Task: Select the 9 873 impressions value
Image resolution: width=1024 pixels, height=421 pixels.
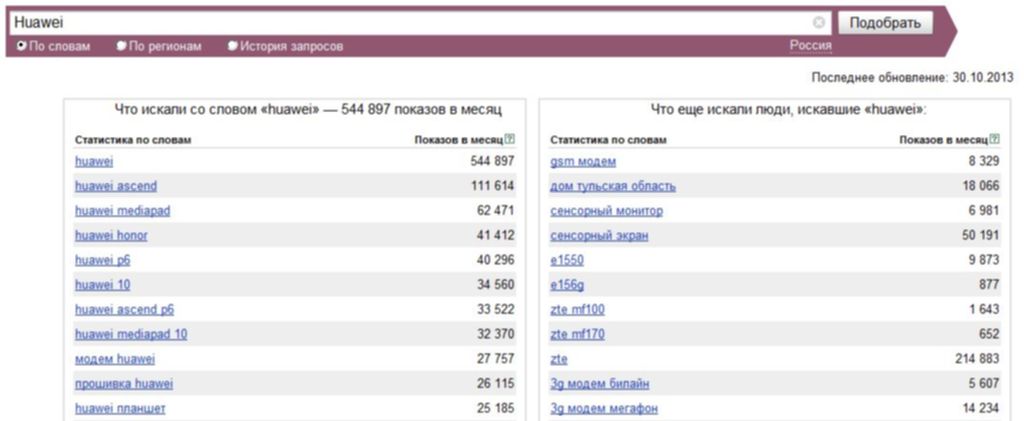Action: 984,260
